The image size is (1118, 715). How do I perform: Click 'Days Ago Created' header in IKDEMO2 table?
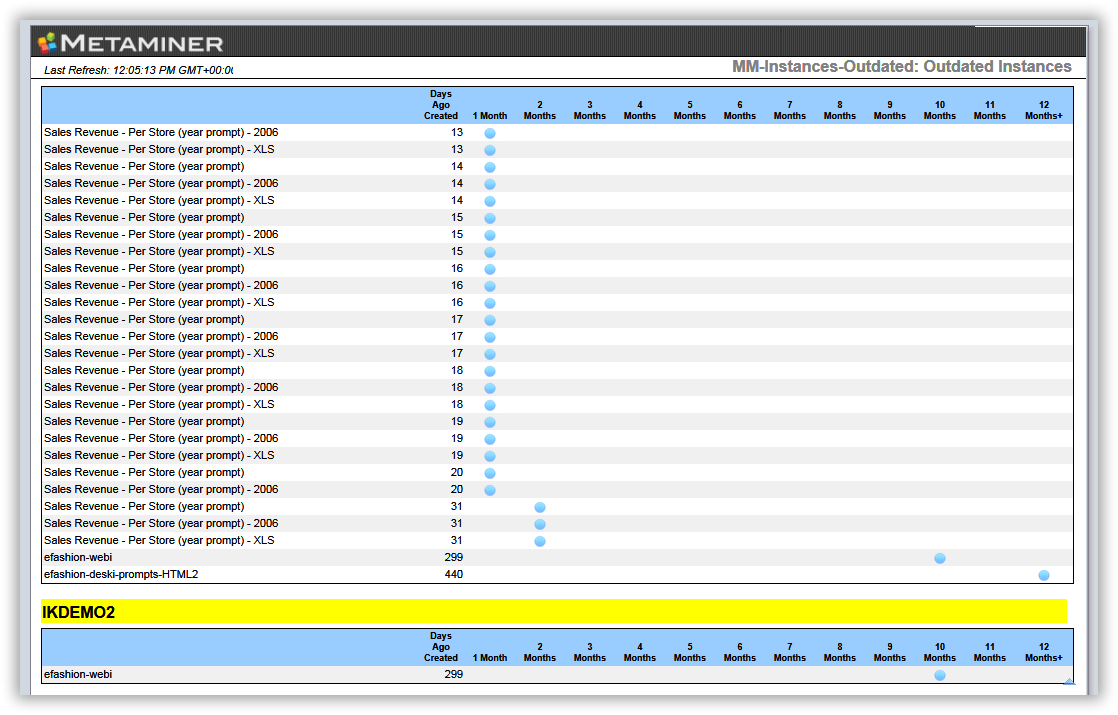point(441,647)
